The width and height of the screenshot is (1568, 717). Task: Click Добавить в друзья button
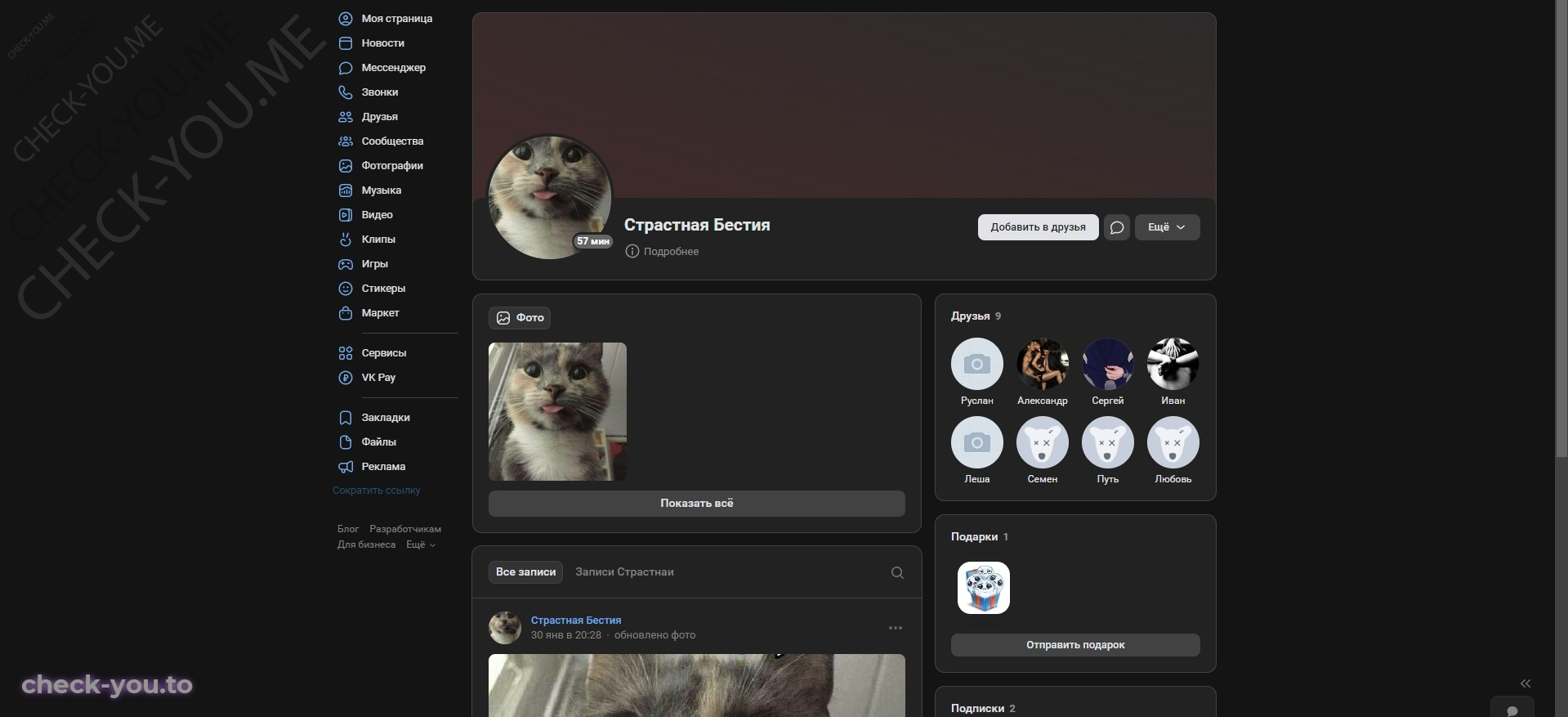tap(1038, 227)
